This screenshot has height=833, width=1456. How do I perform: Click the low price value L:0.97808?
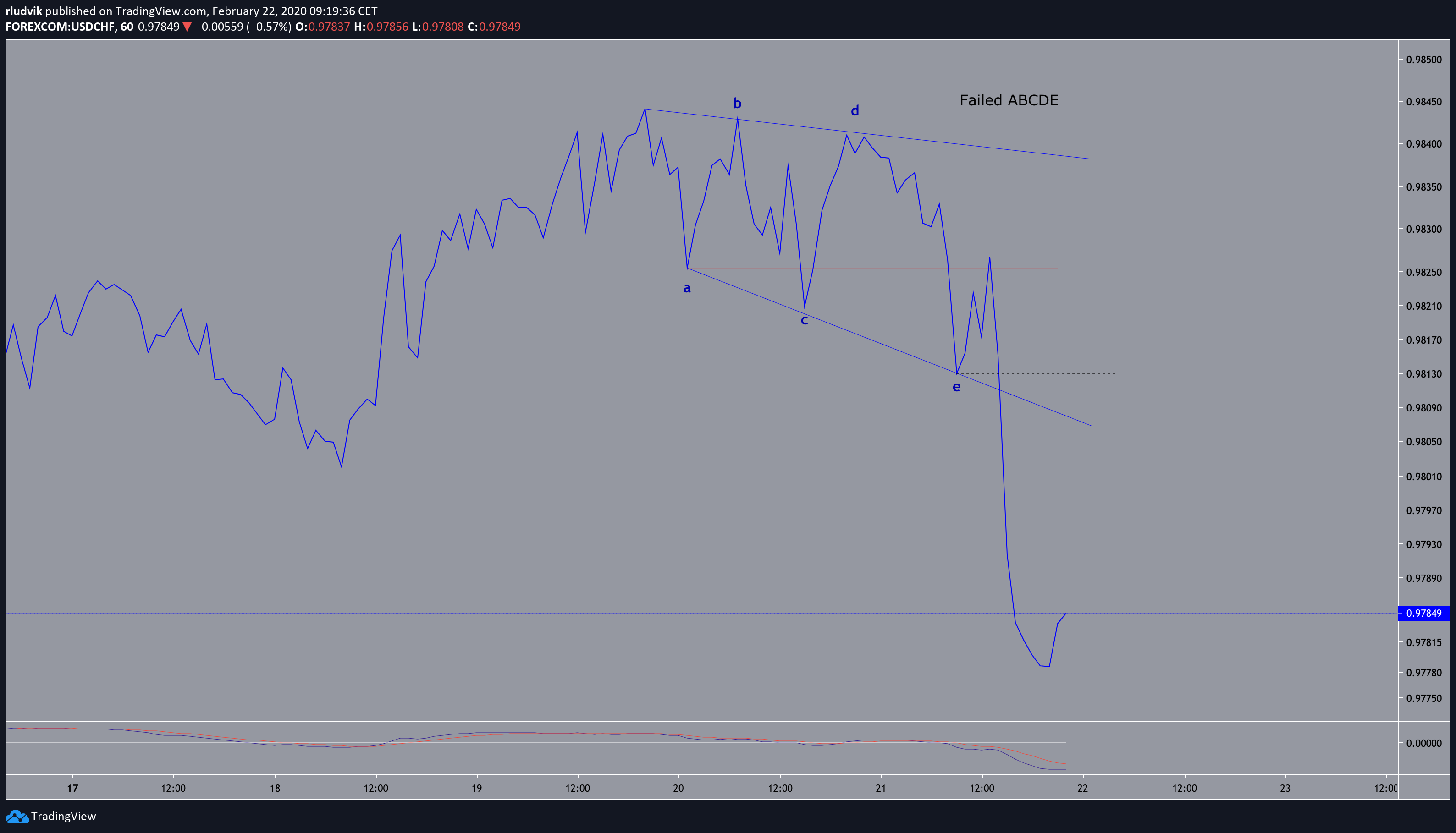click(438, 27)
